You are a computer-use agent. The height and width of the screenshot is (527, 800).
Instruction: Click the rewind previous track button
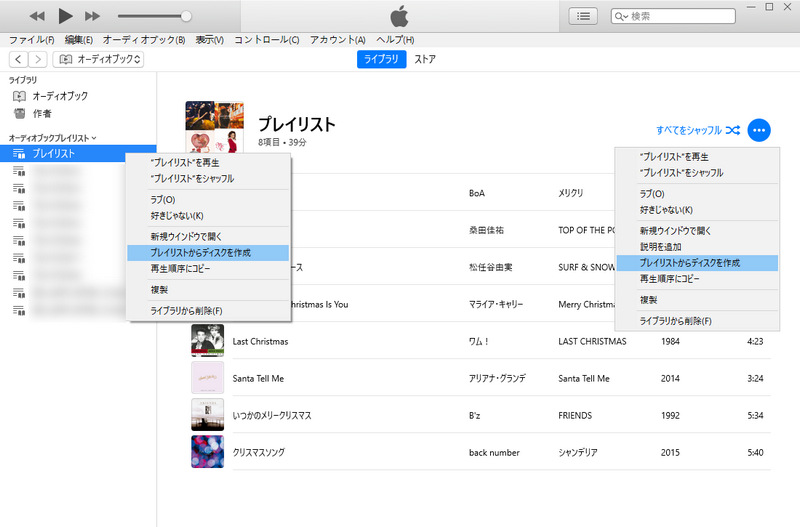(x=37, y=16)
